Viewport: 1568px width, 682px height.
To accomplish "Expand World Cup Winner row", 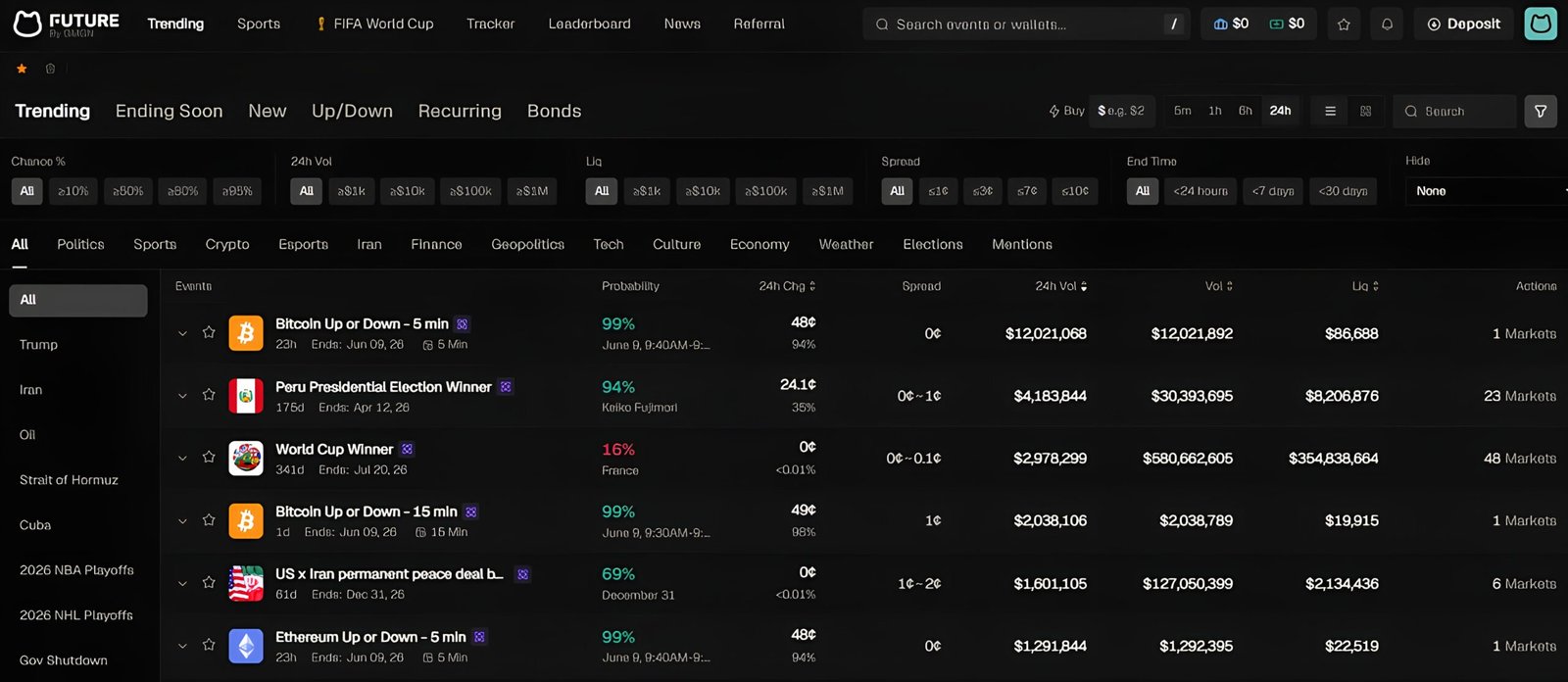I will point(182,458).
